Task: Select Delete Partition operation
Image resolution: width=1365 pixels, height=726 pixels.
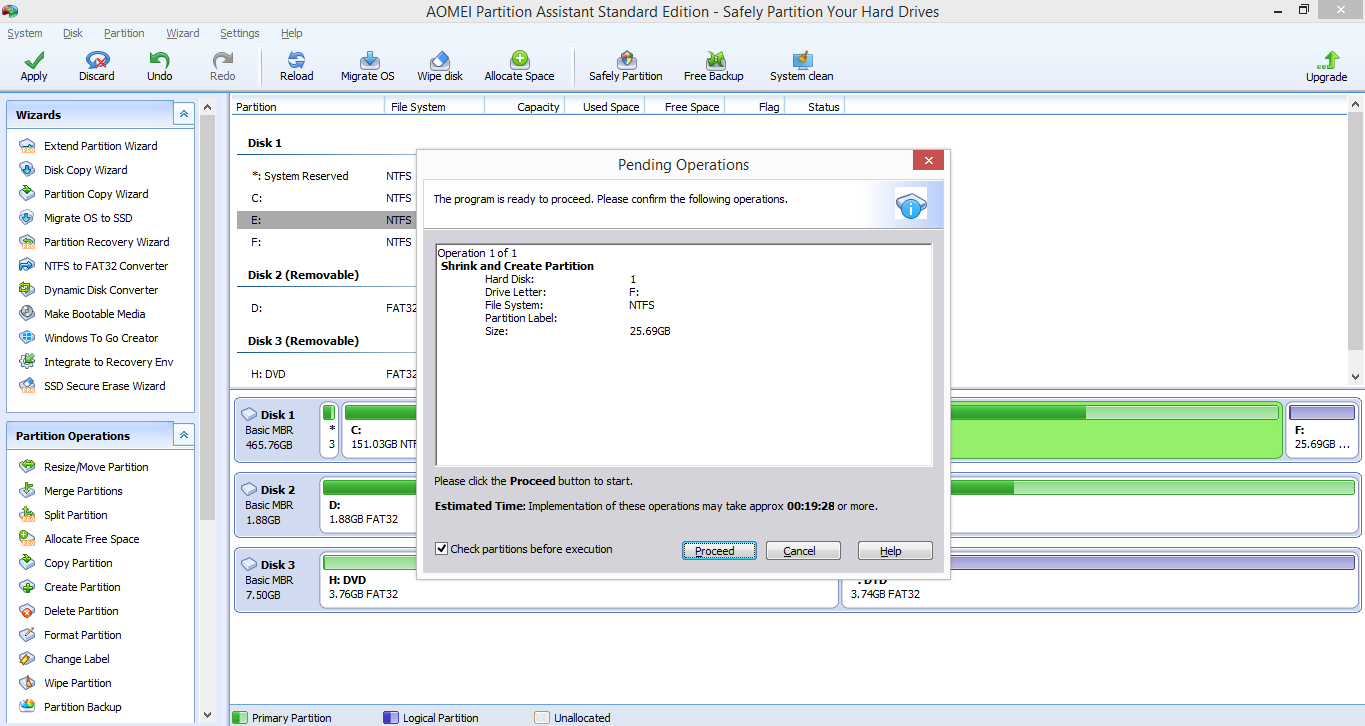Action: [x=81, y=611]
